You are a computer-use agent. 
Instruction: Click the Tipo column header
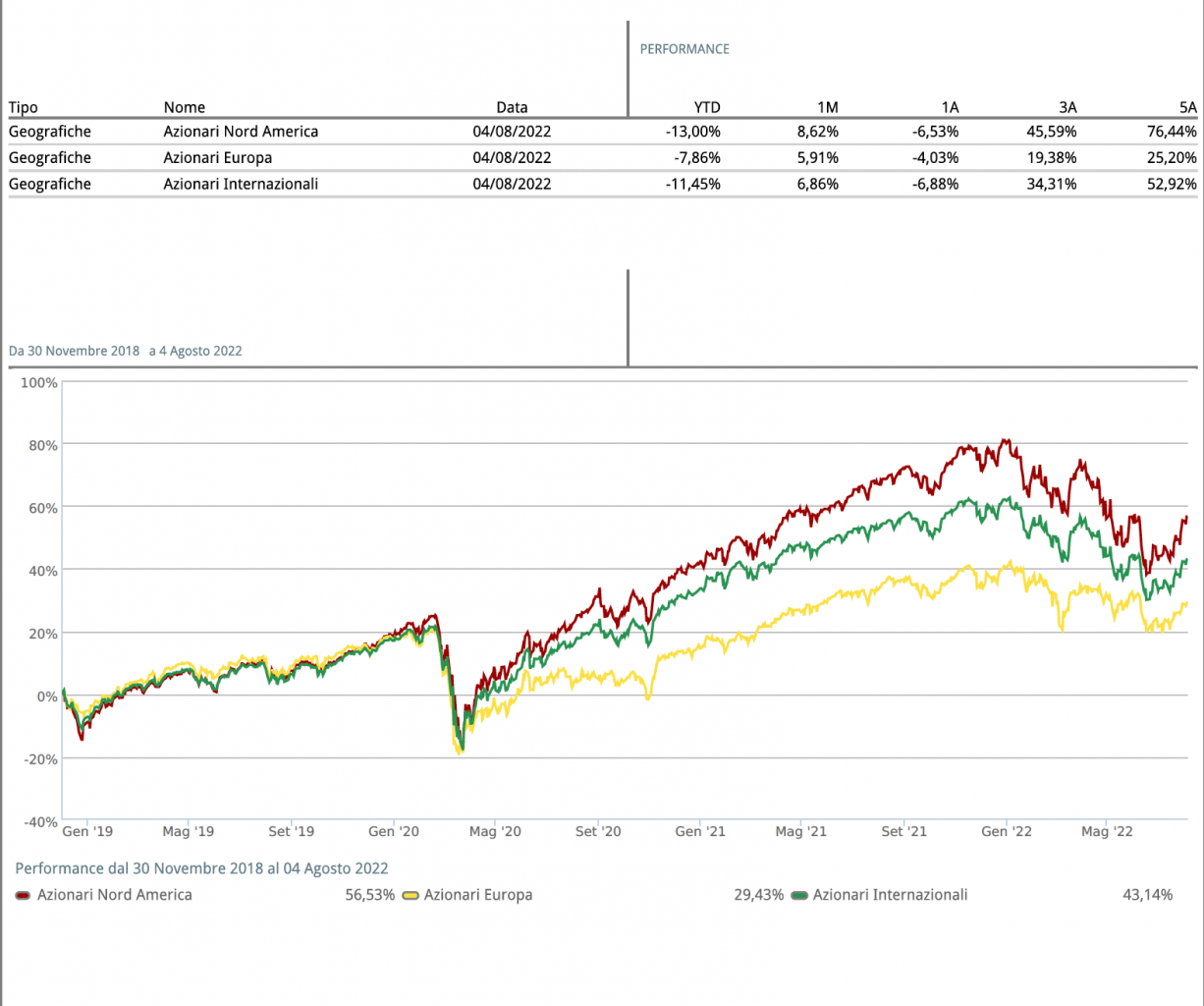point(24,107)
